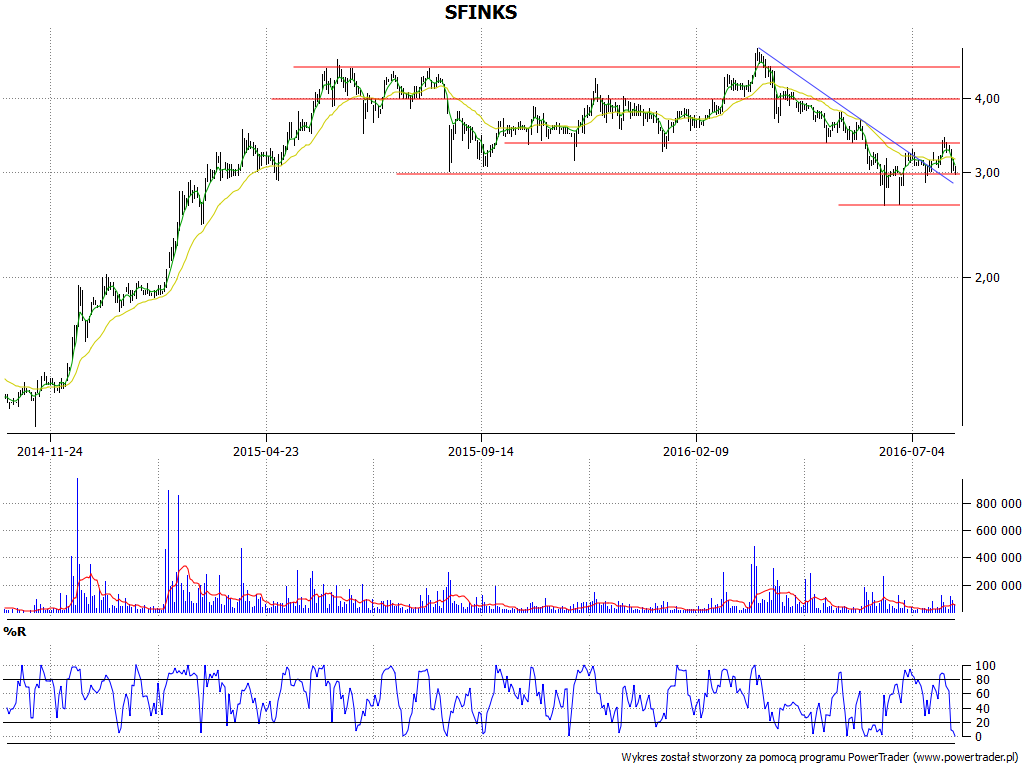Select the blue descending trend line
Screen dimensions: 1024x768
click(x=856, y=116)
